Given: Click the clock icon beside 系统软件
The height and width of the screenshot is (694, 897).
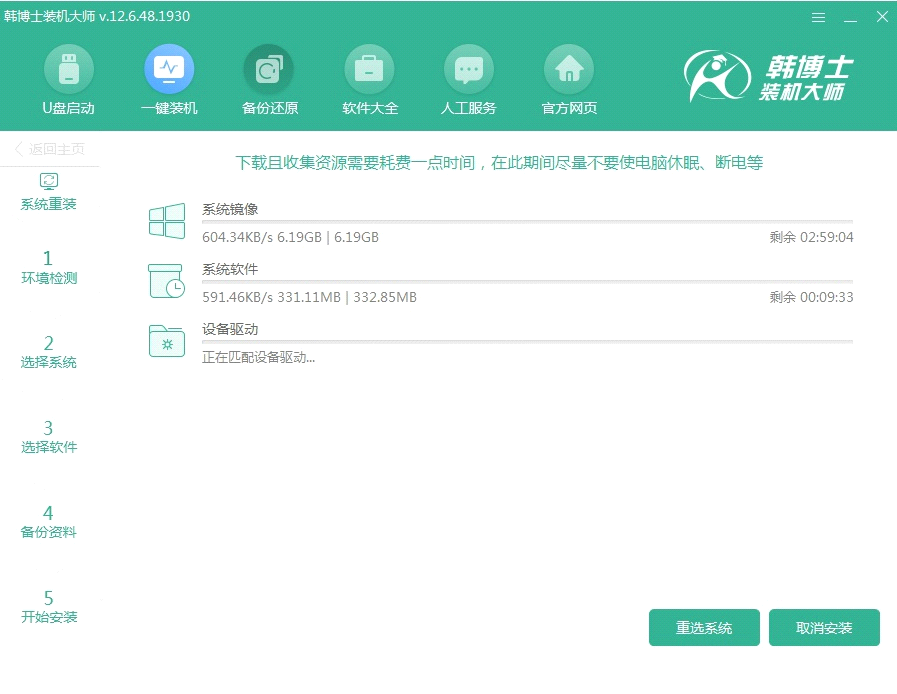Looking at the screenshot, I should (x=166, y=281).
